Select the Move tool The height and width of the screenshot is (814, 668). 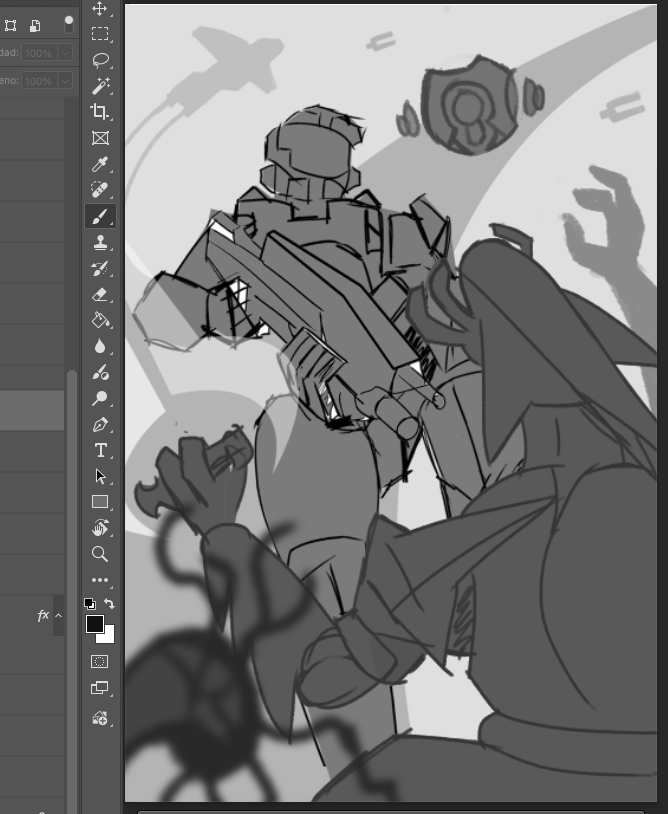[100, 8]
